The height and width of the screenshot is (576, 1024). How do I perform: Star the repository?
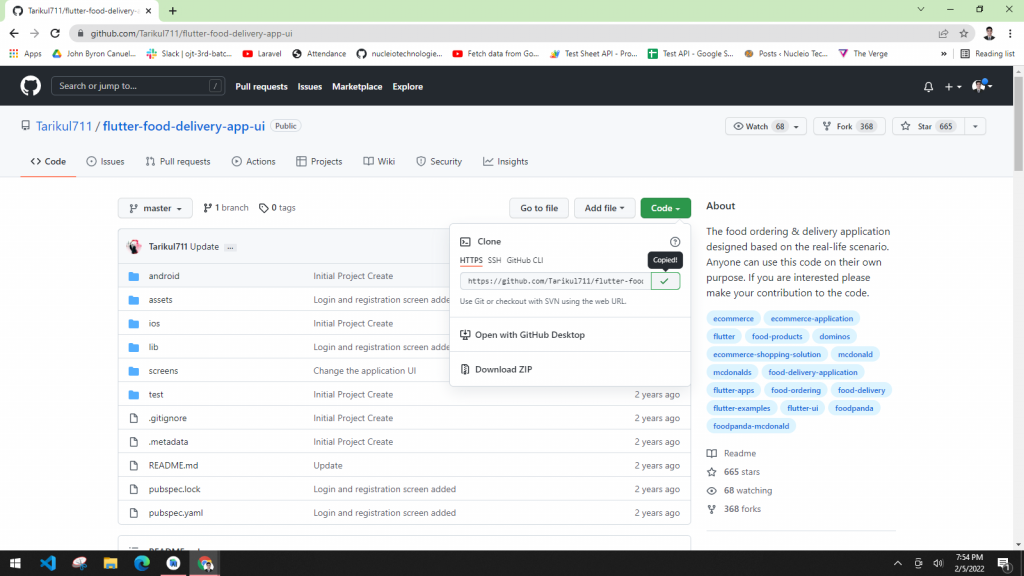tap(929, 126)
